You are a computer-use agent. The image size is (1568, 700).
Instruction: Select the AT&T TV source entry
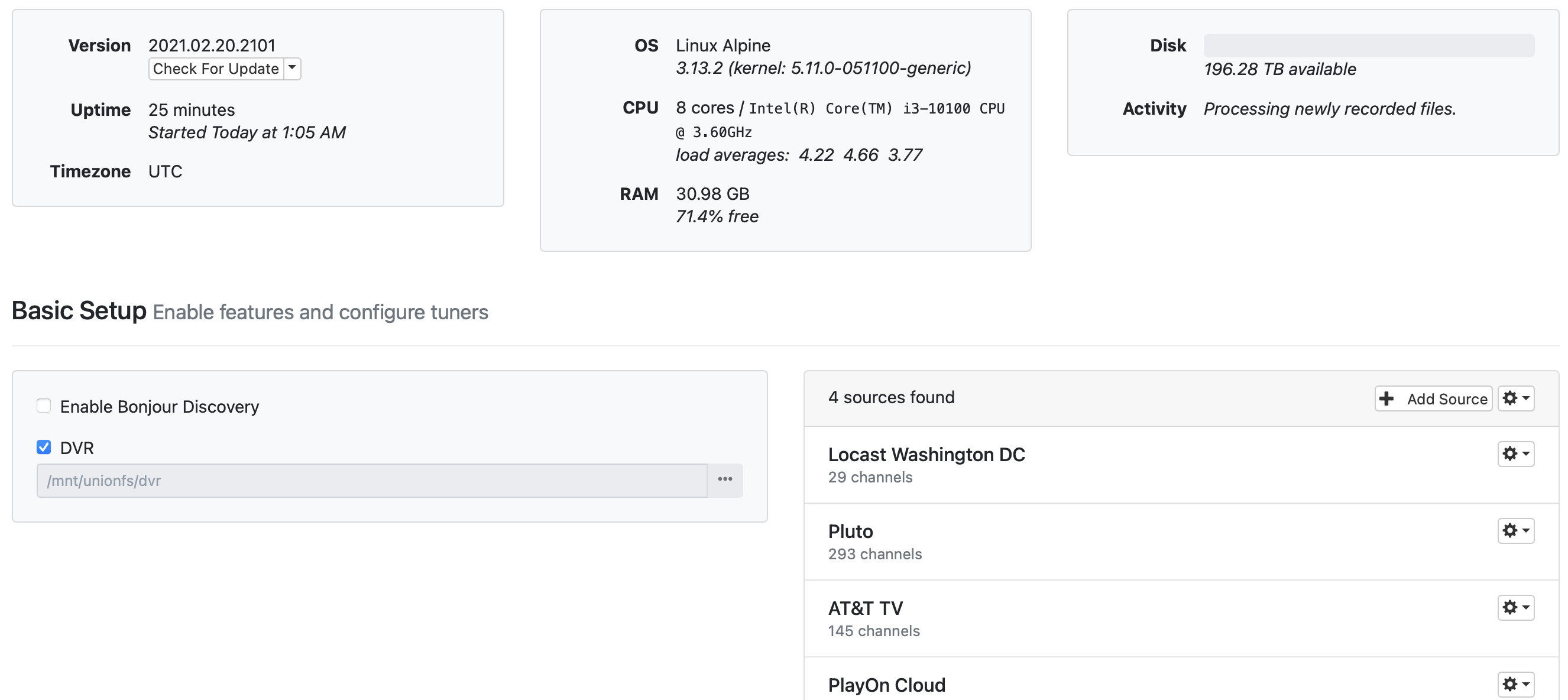[x=865, y=608]
